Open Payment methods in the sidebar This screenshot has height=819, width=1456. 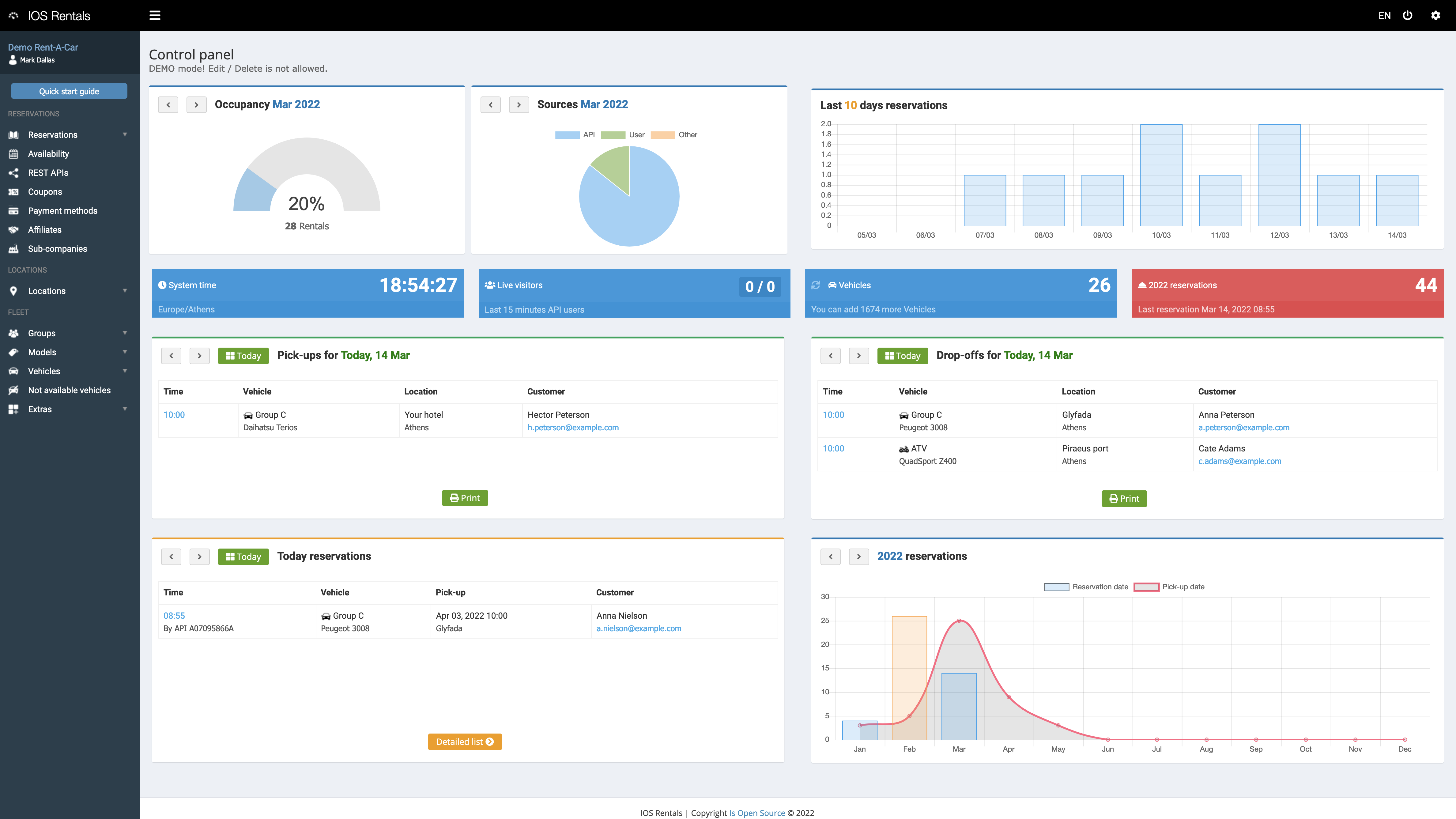63,211
